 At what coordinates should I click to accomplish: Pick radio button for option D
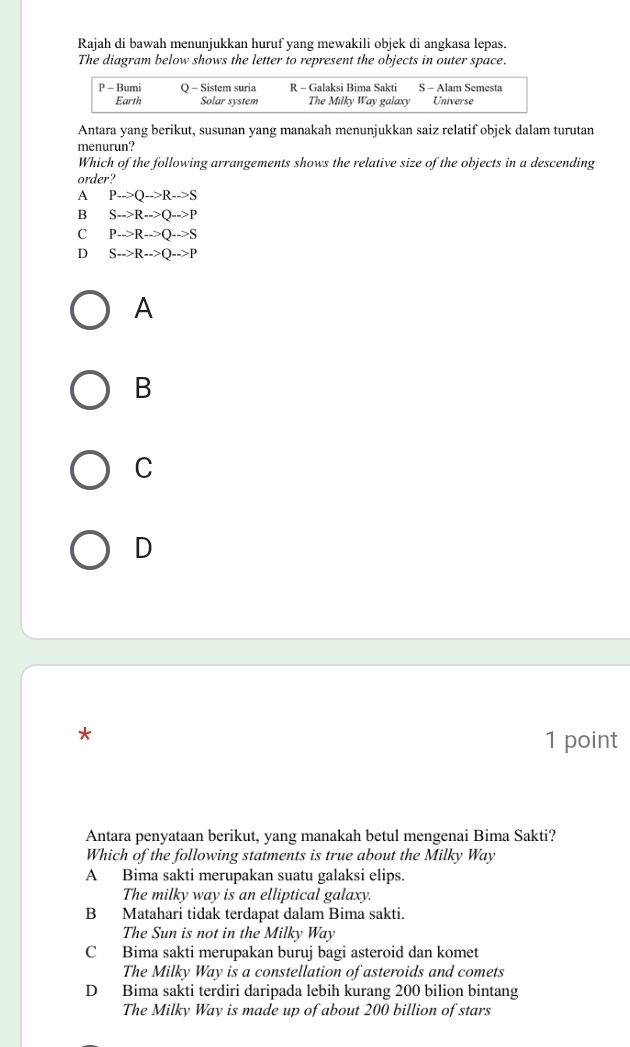tap(91, 547)
